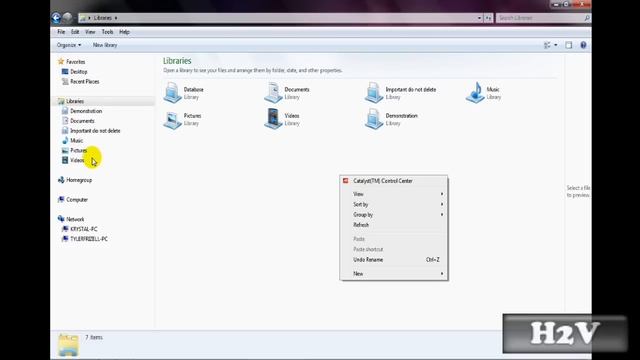Open the Organize dropdown
The image size is (640, 360).
(x=69, y=45)
